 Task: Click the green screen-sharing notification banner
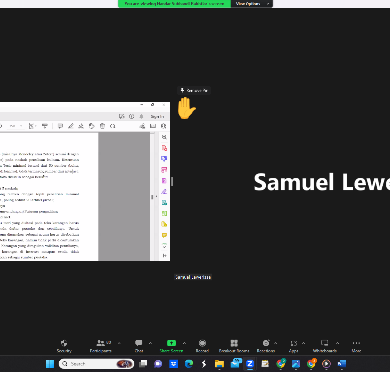coord(174,4)
